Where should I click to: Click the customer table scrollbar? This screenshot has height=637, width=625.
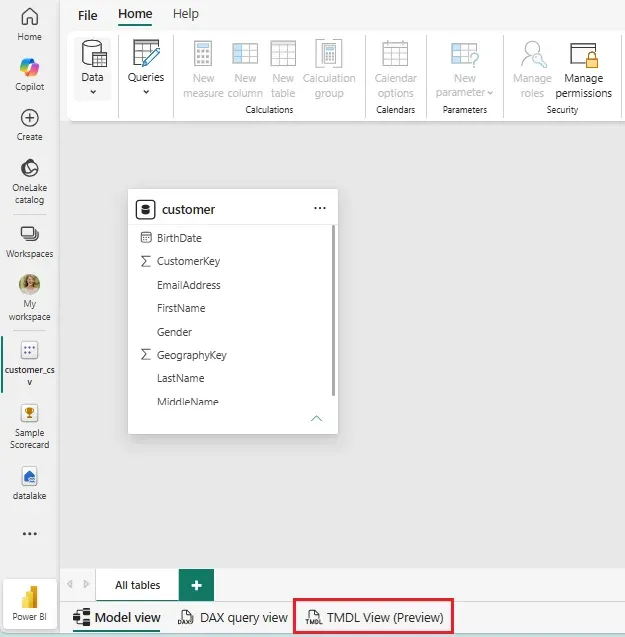click(x=334, y=310)
